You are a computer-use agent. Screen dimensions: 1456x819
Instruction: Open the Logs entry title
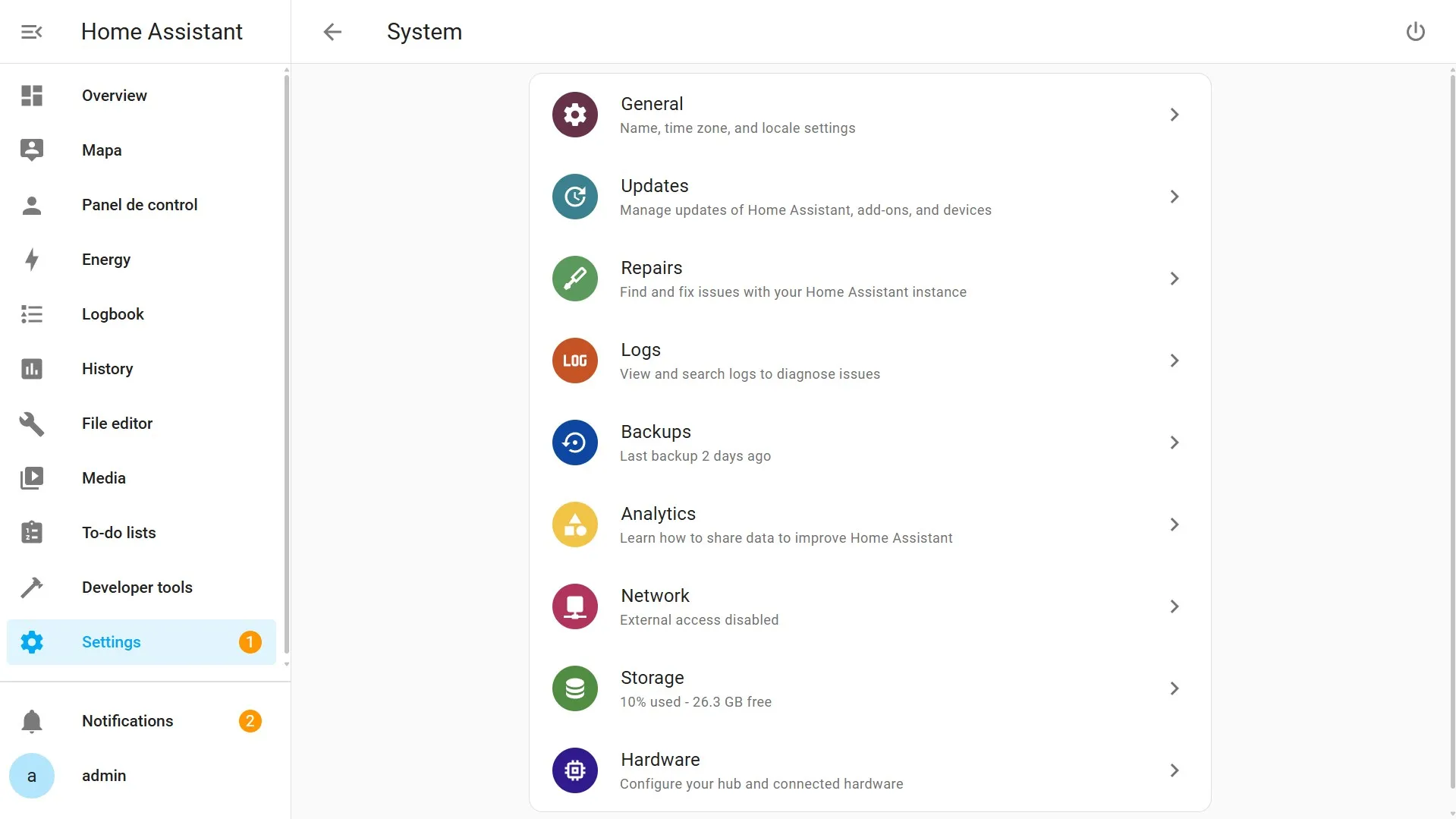[640, 350]
